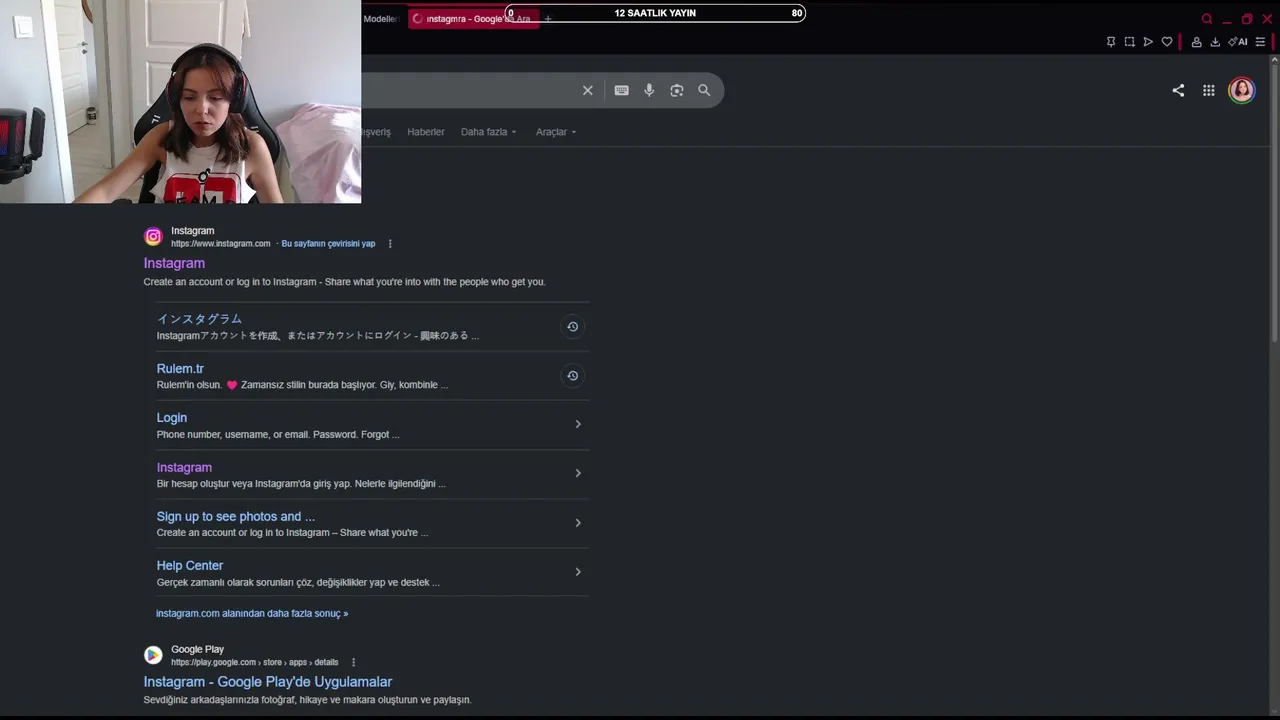This screenshot has width=1280, height=720.
Task: Expand the purple Instagram sitelink chevron
Action: tap(578, 473)
